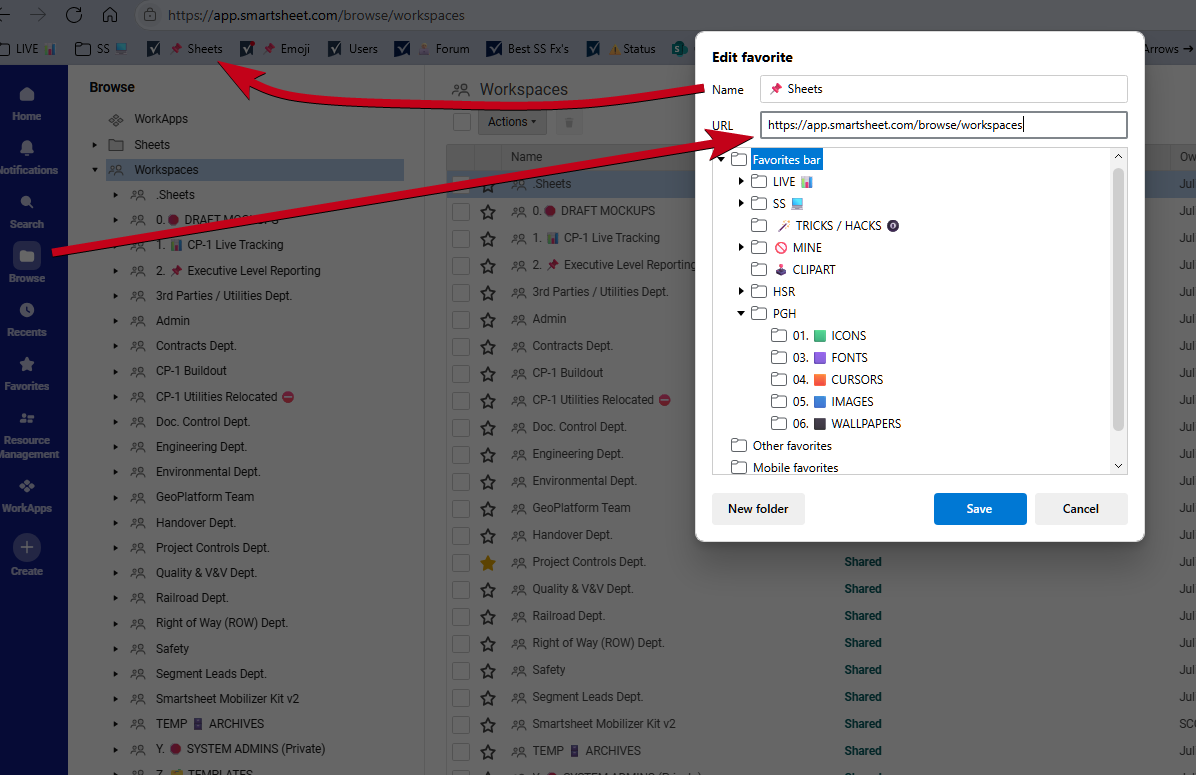Click the trash delete icon next to Actions
This screenshot has width=1196, height=775.
[x=568, y=122]
